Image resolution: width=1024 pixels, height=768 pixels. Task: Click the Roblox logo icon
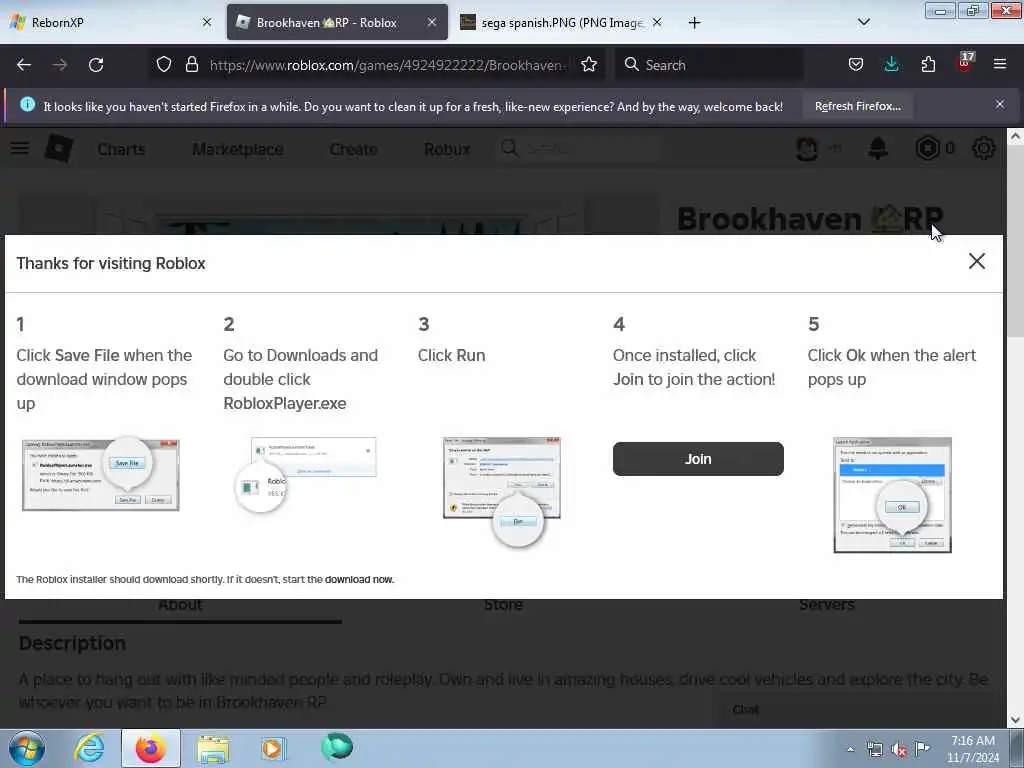(x=59, y=148)
